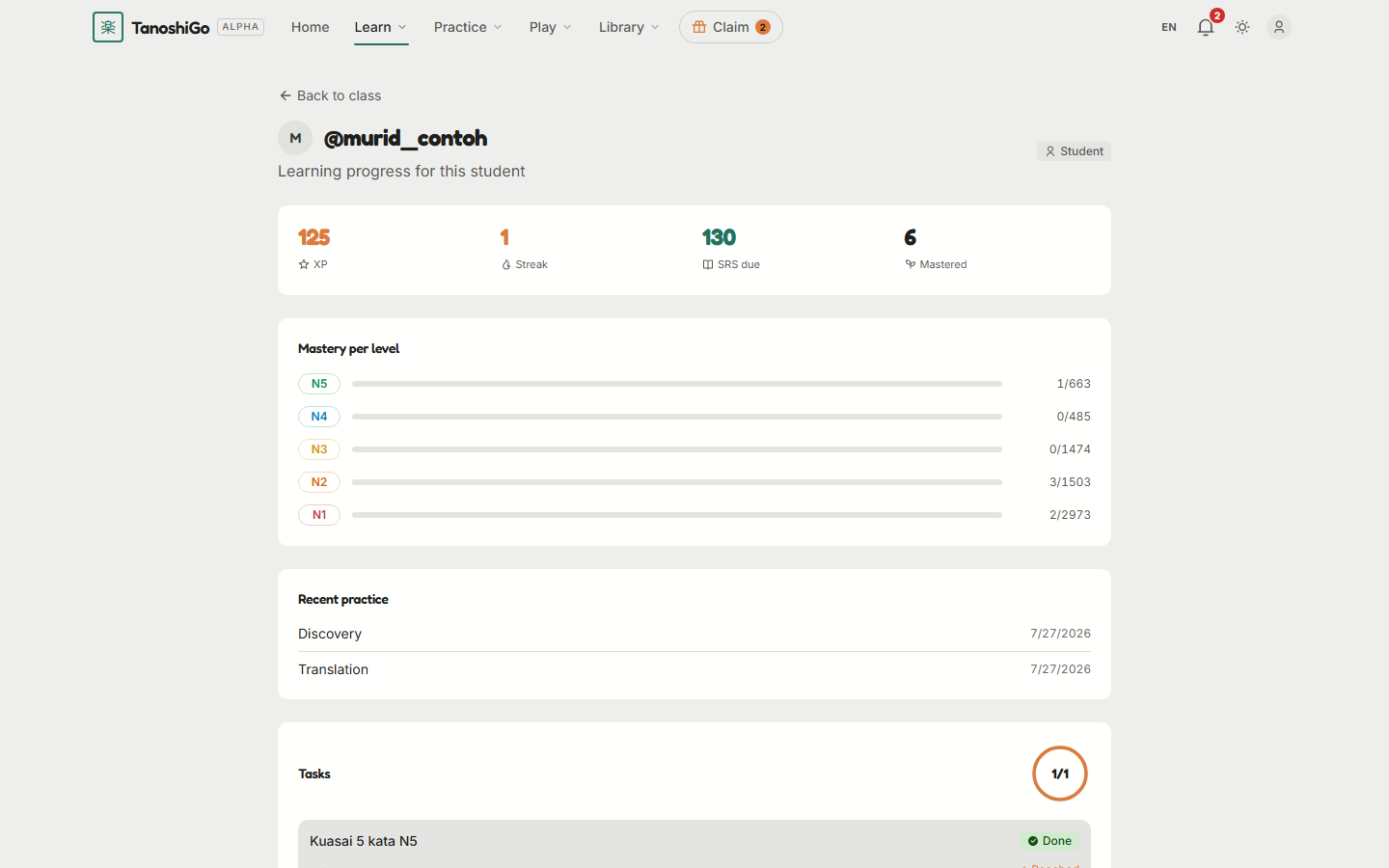Click the 0/1474 N3 mastery count
Viewport: 1389px width, 868px height.
pyautogui.click(x=1070, y=449)
